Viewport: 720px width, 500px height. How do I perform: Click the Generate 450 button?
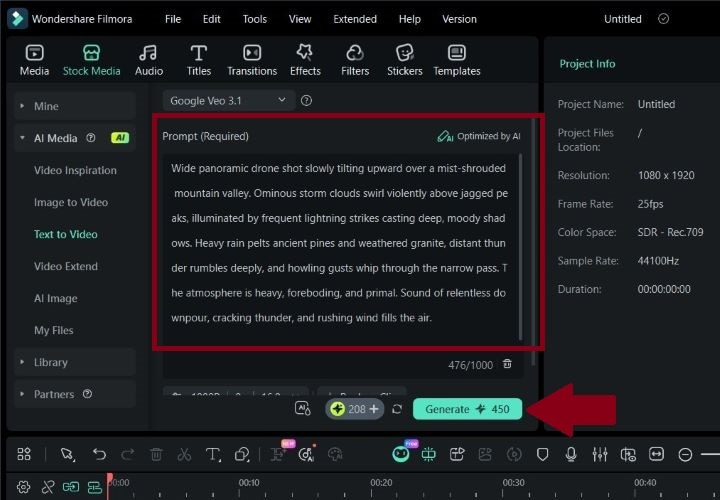tap(467, 409)
